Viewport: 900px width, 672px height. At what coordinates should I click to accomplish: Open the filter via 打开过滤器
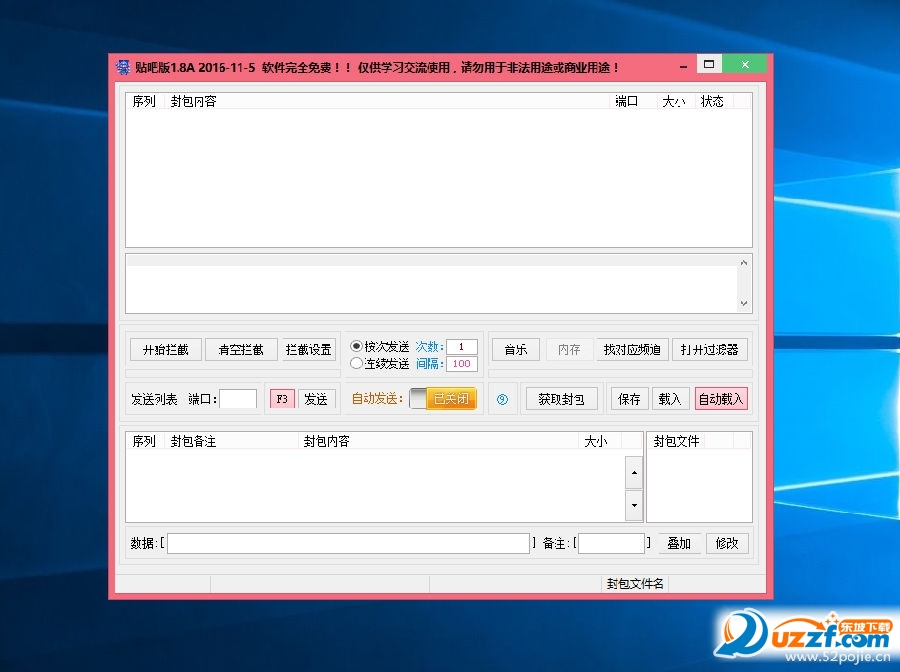click(x=710, y=349)
